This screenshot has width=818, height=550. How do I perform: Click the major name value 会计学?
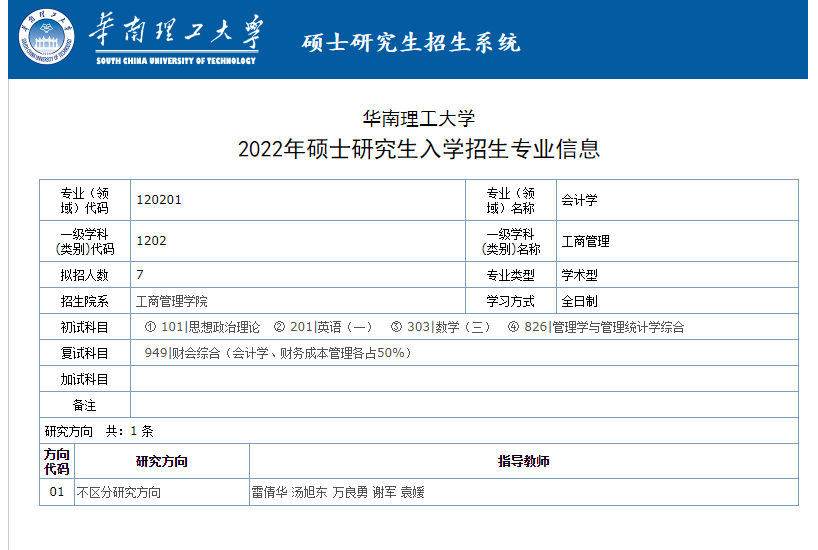pos(579,200)
